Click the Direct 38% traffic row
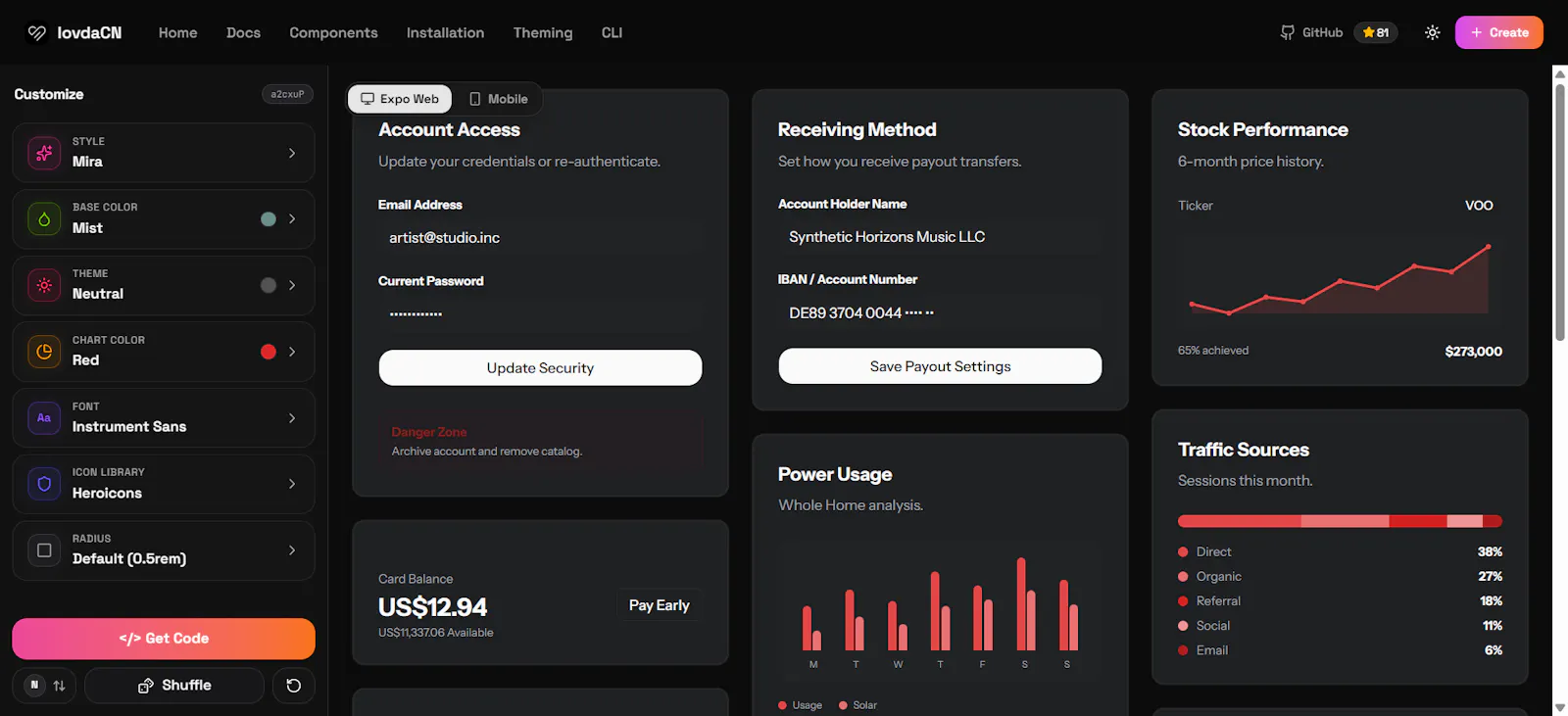The image size is (1568, 716). [x=1340, y=551]
